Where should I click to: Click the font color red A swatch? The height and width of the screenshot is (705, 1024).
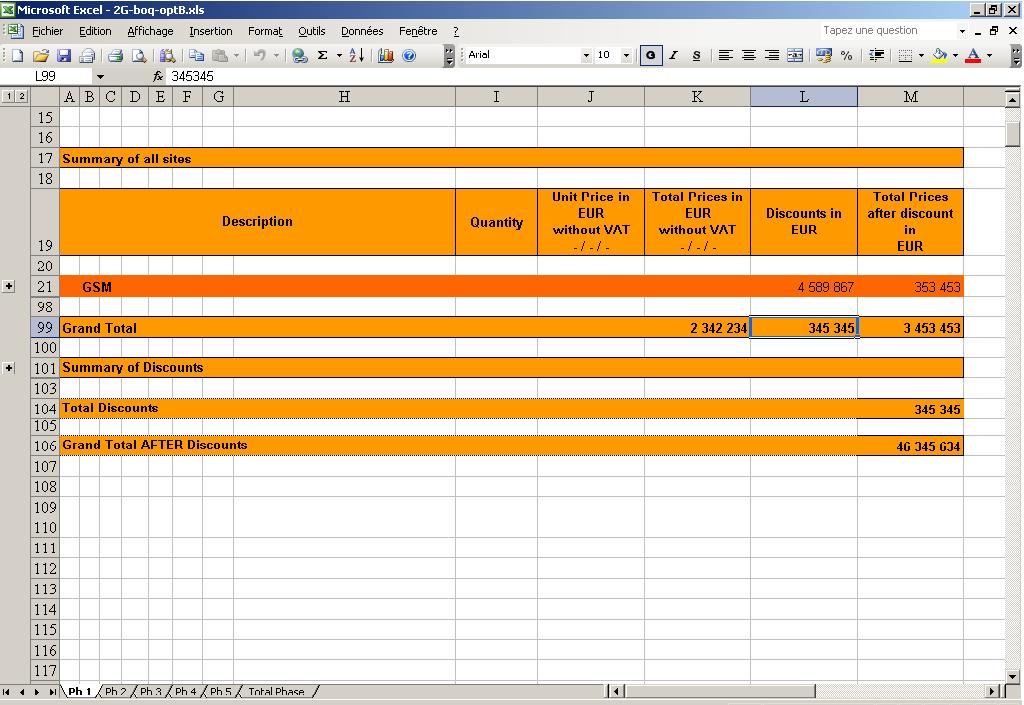(x=973, y=56)
